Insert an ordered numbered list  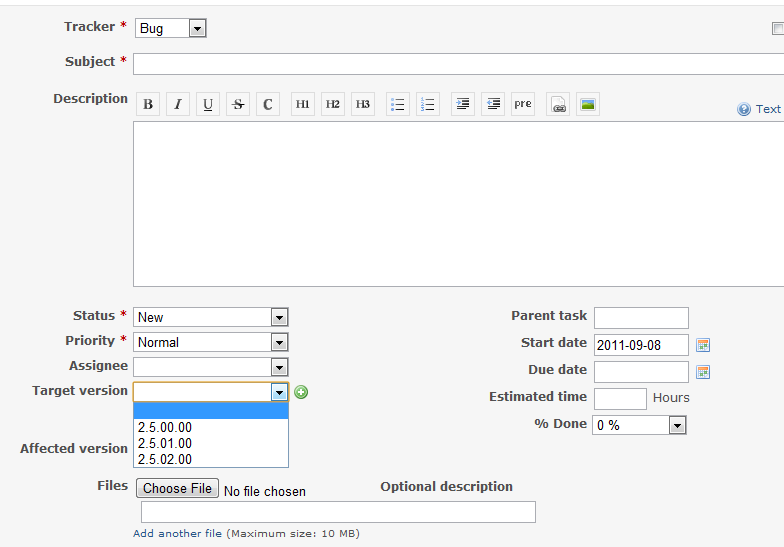pos(428,104)
